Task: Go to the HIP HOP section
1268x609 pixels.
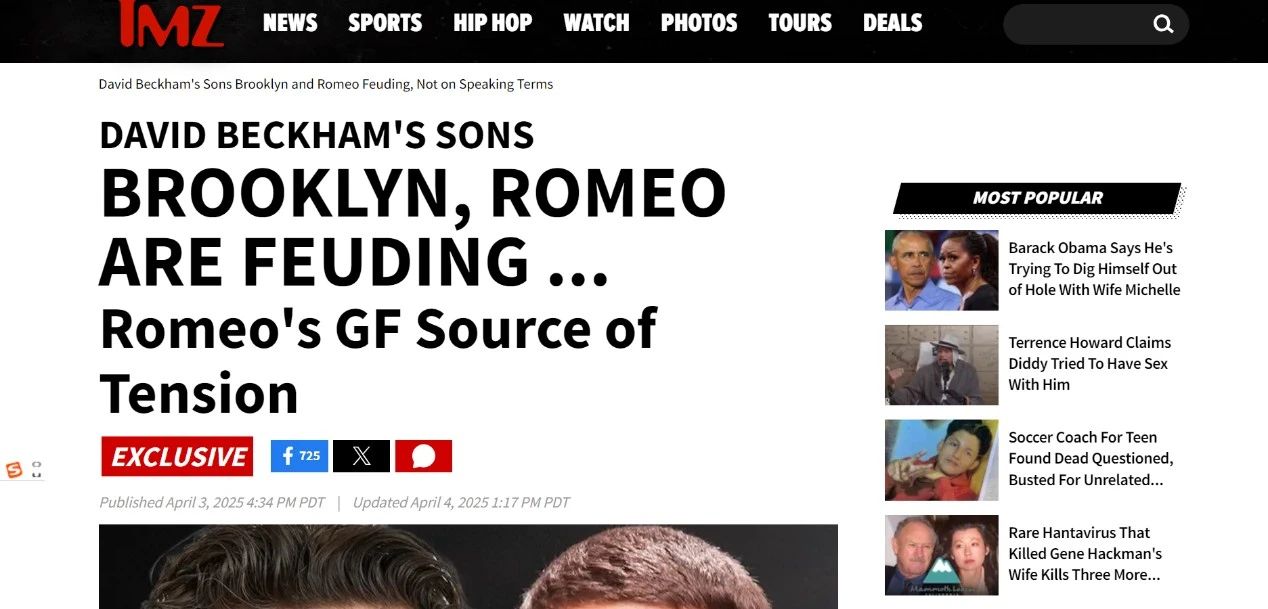Action: click(x=492, y=23)
